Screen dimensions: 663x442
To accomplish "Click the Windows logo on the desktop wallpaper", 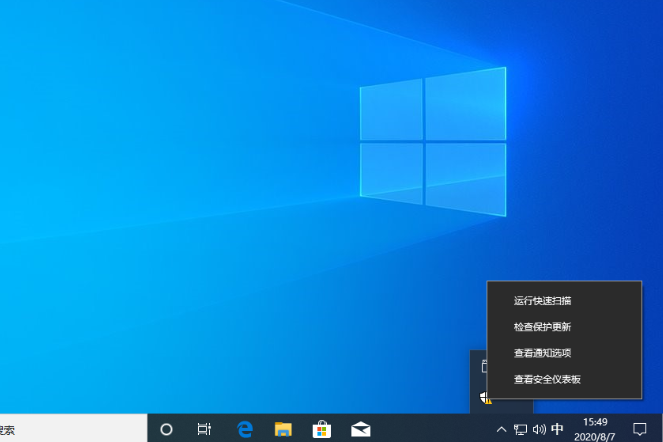I will [432, 140].
